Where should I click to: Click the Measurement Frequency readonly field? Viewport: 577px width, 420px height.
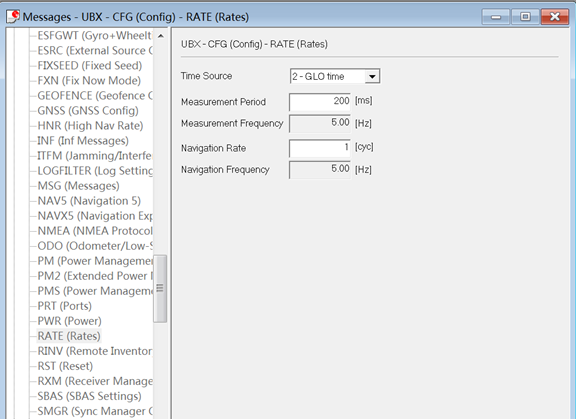(320, 123)
